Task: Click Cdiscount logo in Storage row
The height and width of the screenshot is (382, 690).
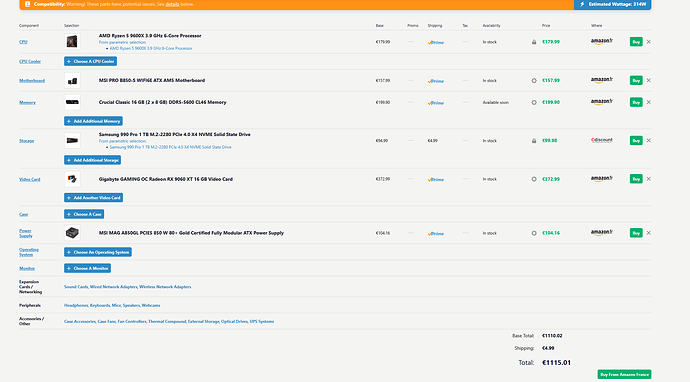Action: pos(602,140)
